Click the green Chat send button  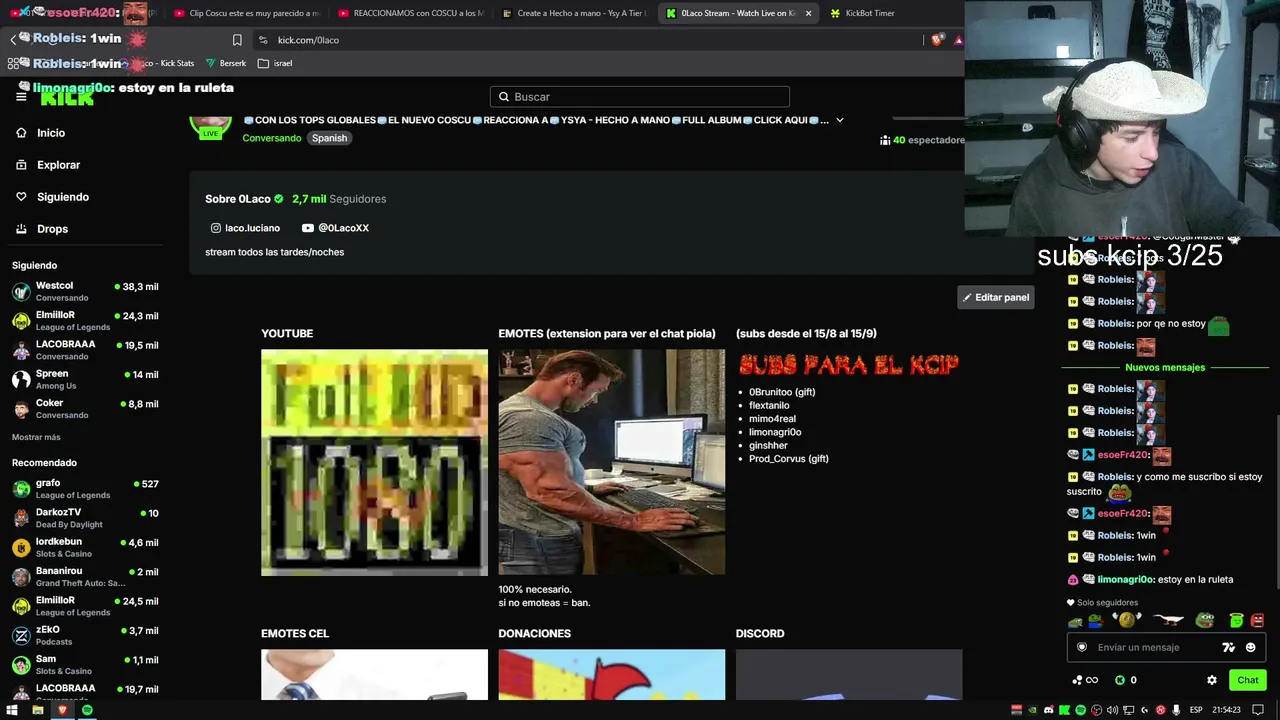coord(1248,680)
